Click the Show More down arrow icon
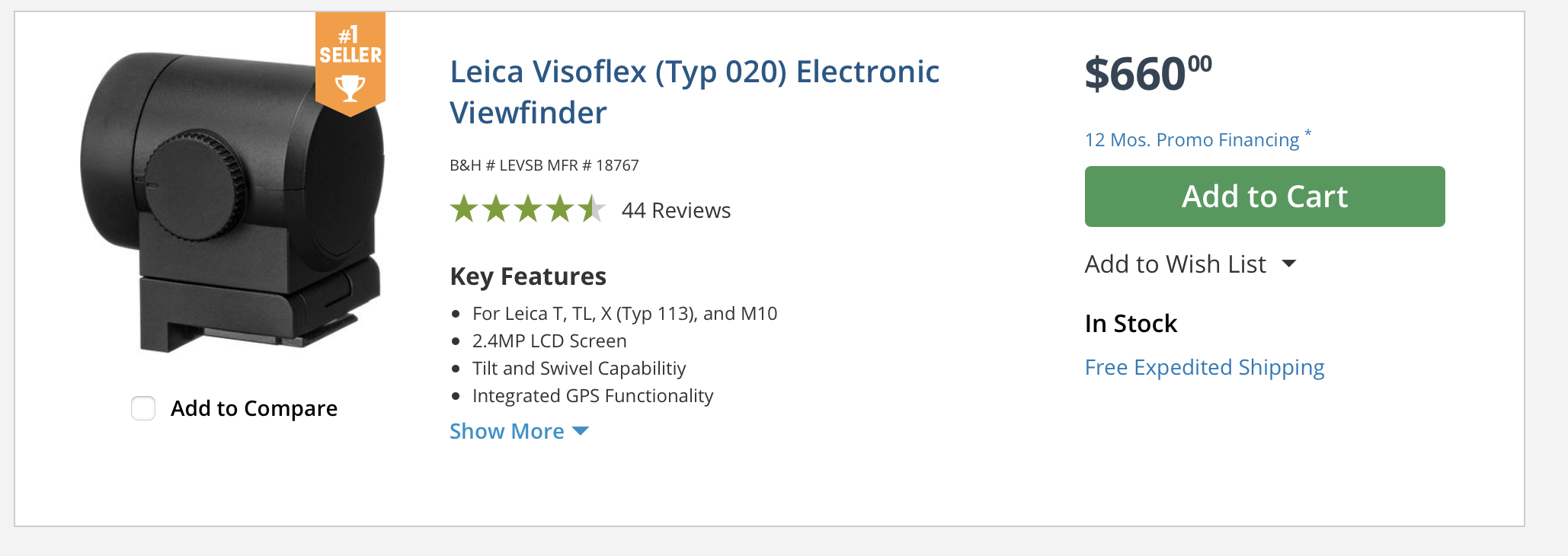Viewport: 1568px width, 556px height. (581, 431)
